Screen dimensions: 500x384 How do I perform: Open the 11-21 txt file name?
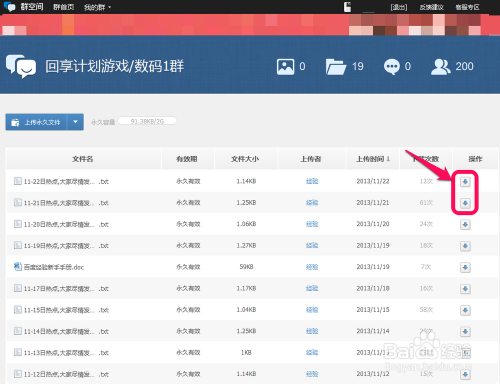pos(66,203)
